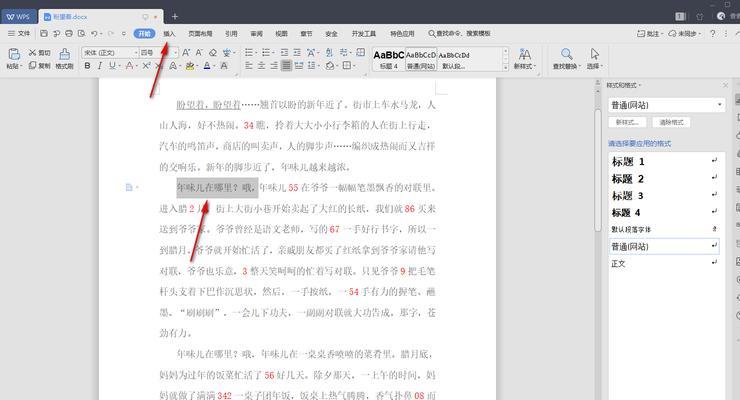The image size is (740, 400).
Task: Click the Clear Formatting eraser icon
Action: coord(213,52)
